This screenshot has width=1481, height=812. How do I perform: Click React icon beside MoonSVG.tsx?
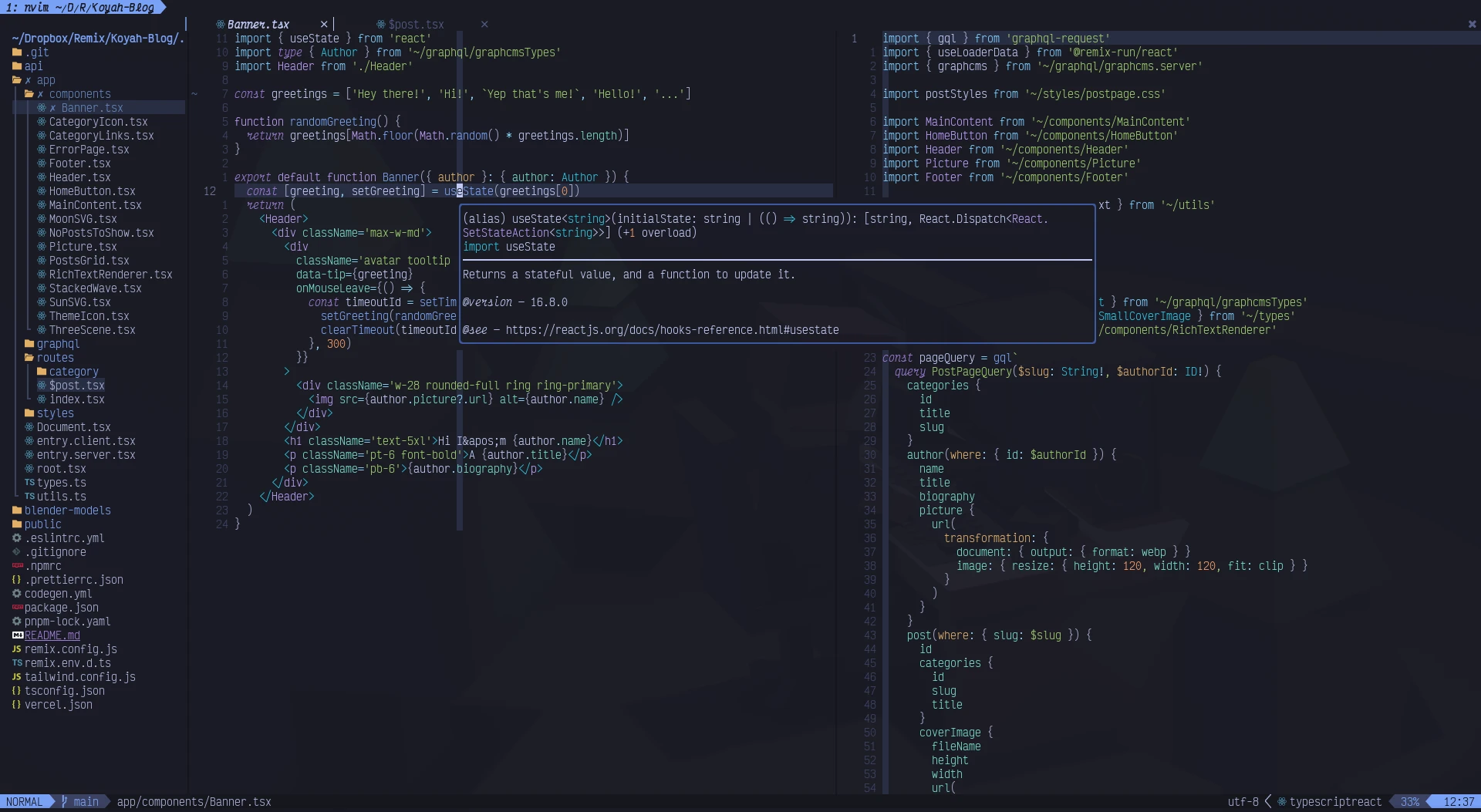click(x=42, y=219)
